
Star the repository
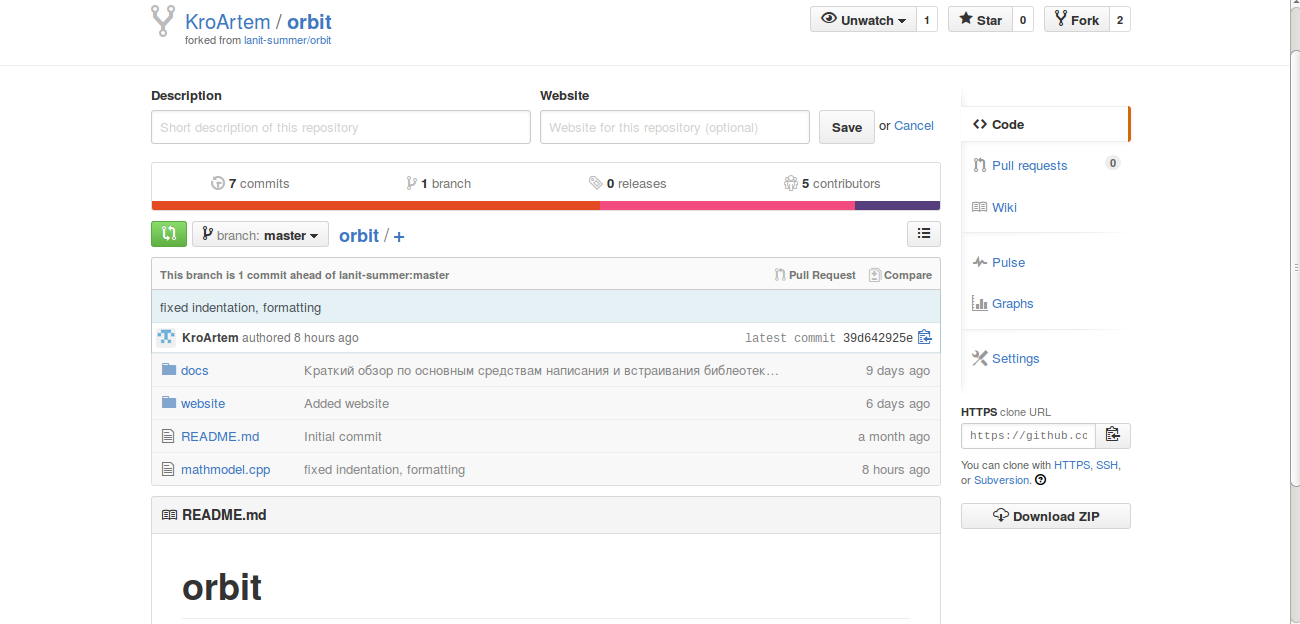pos(979,19)
